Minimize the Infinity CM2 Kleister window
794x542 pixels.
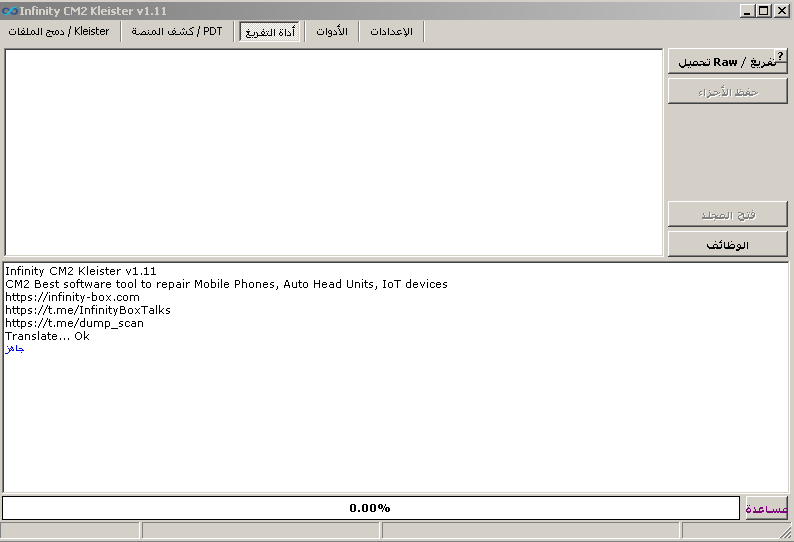point(748,10)
